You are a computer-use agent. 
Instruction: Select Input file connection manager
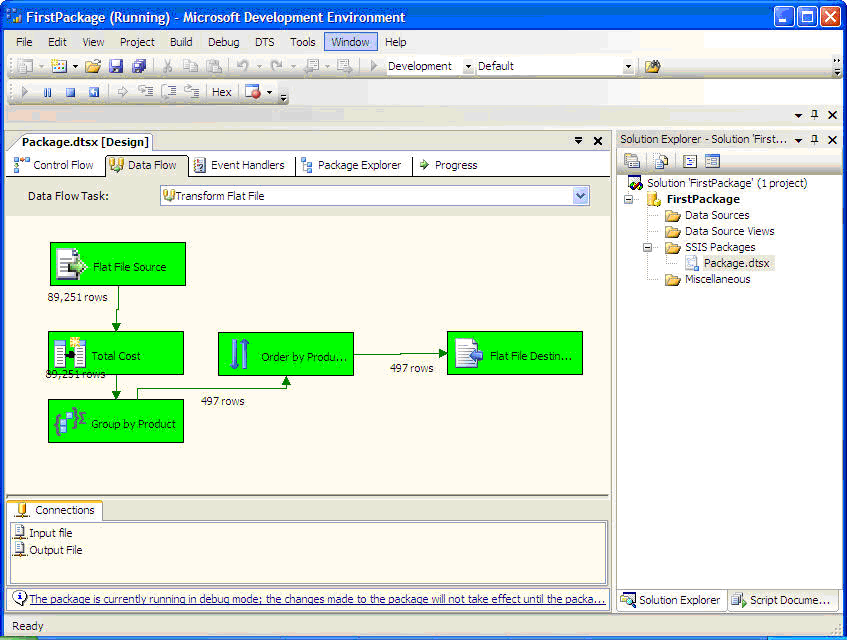(x=50, y=533)
